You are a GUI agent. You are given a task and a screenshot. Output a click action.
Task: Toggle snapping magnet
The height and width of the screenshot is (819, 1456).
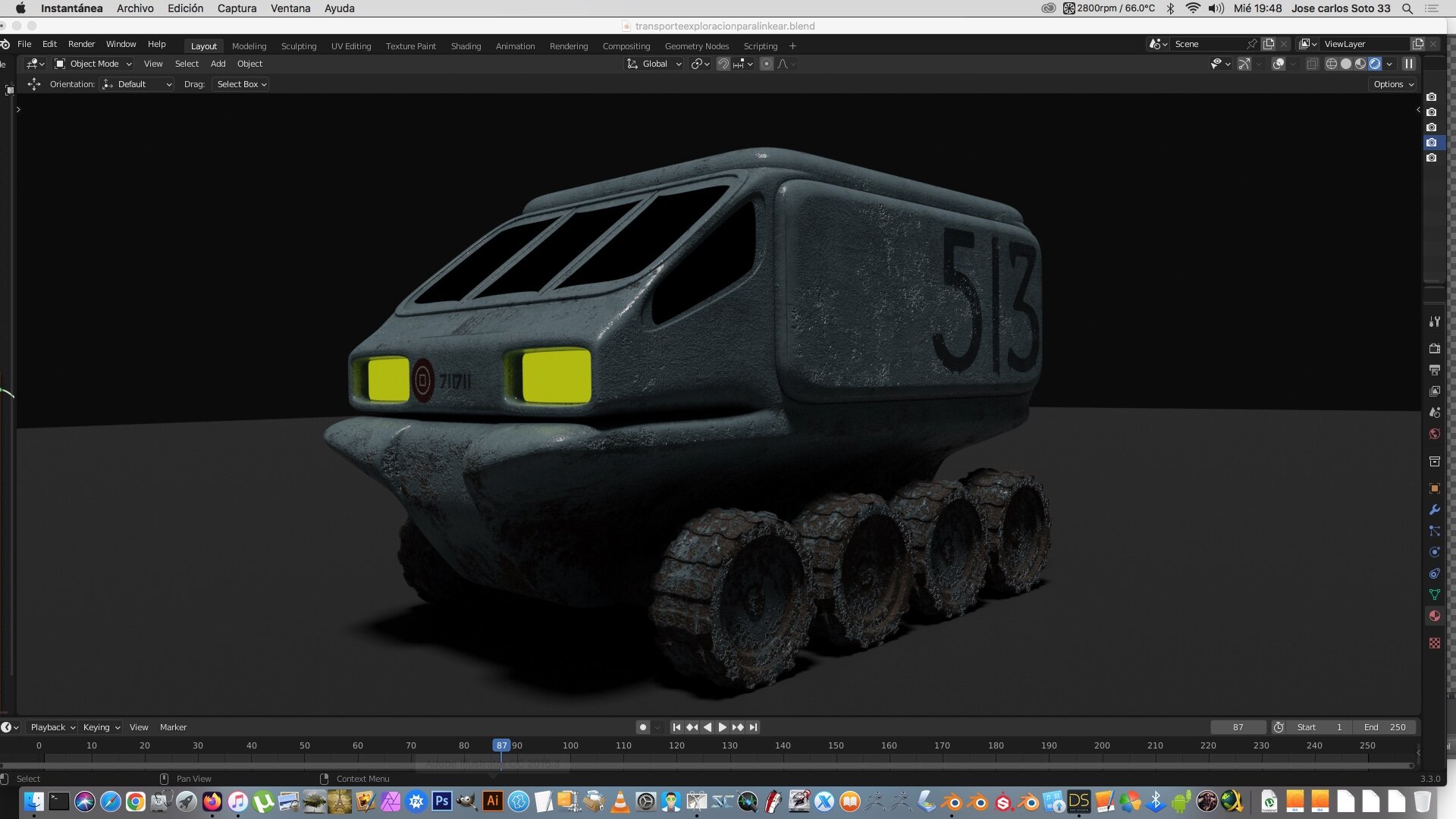723,64
